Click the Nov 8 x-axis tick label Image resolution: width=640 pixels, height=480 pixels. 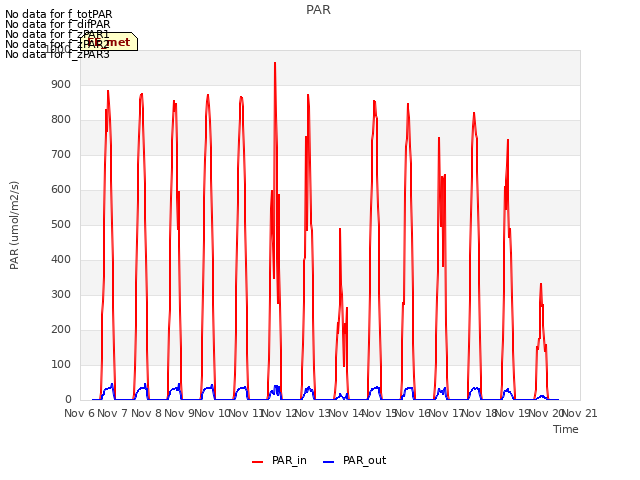[x=146, y=413]
